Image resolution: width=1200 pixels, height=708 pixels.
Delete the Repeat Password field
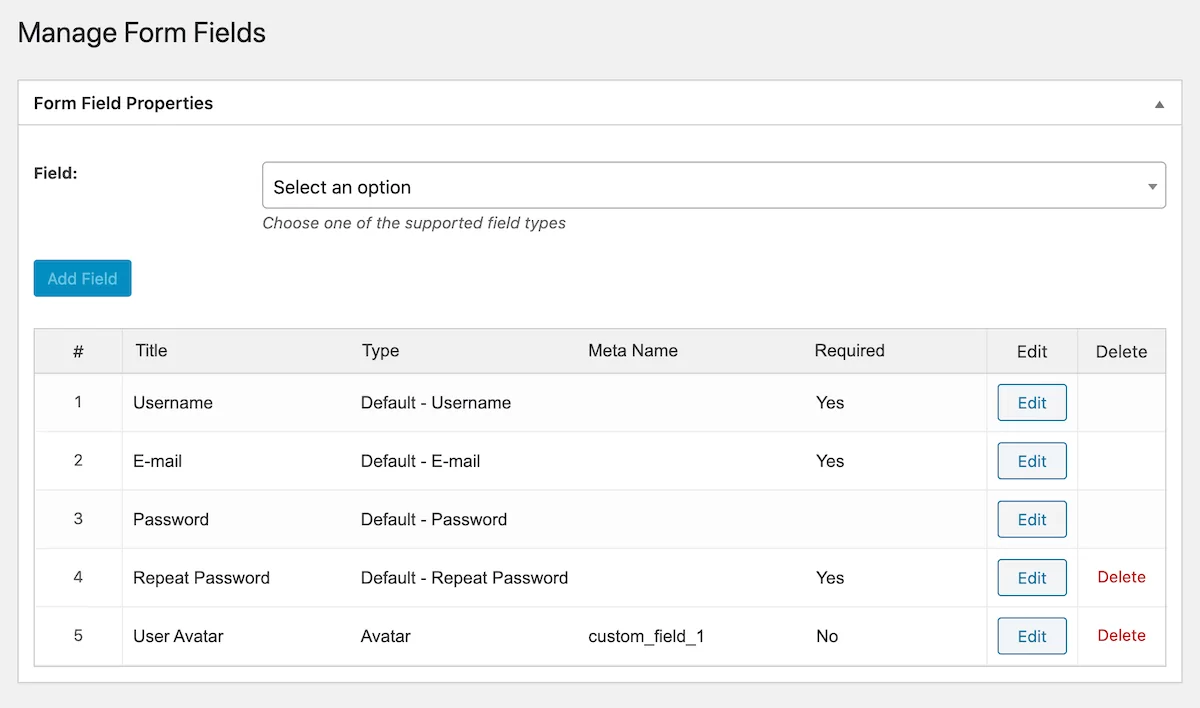1121,577
